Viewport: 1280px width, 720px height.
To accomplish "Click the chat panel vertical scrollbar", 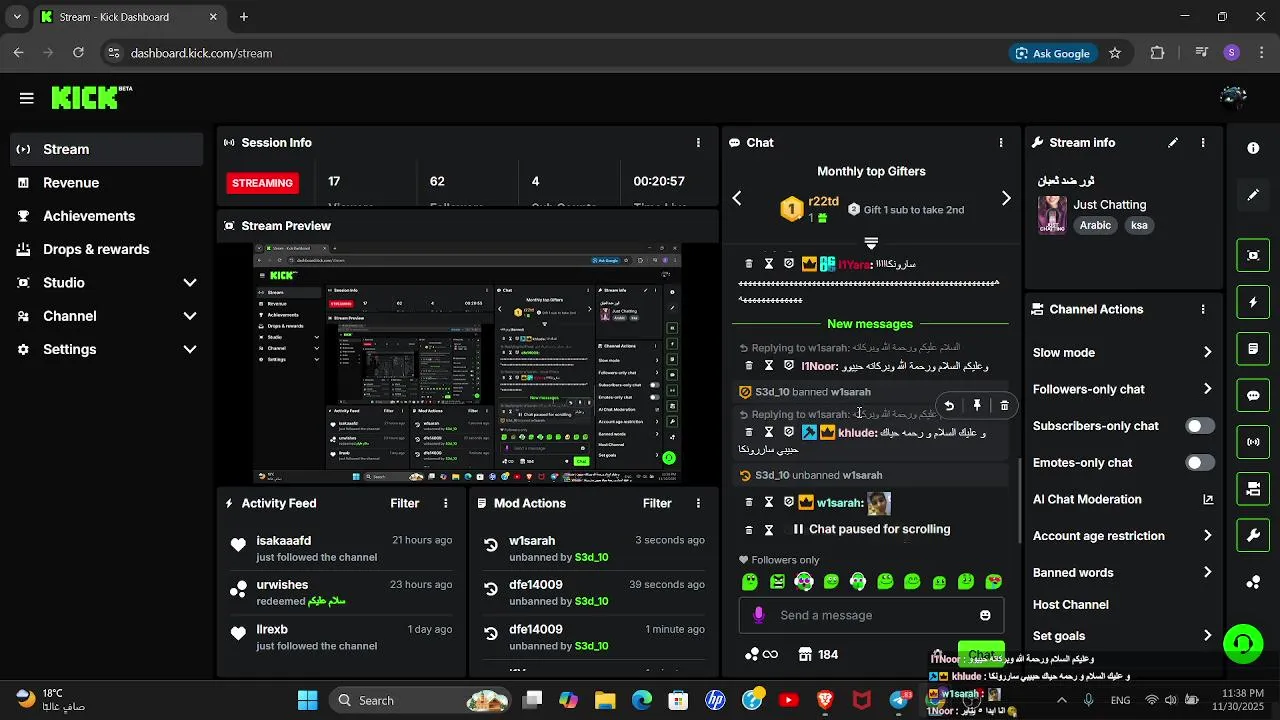I will pos(1018,500).
